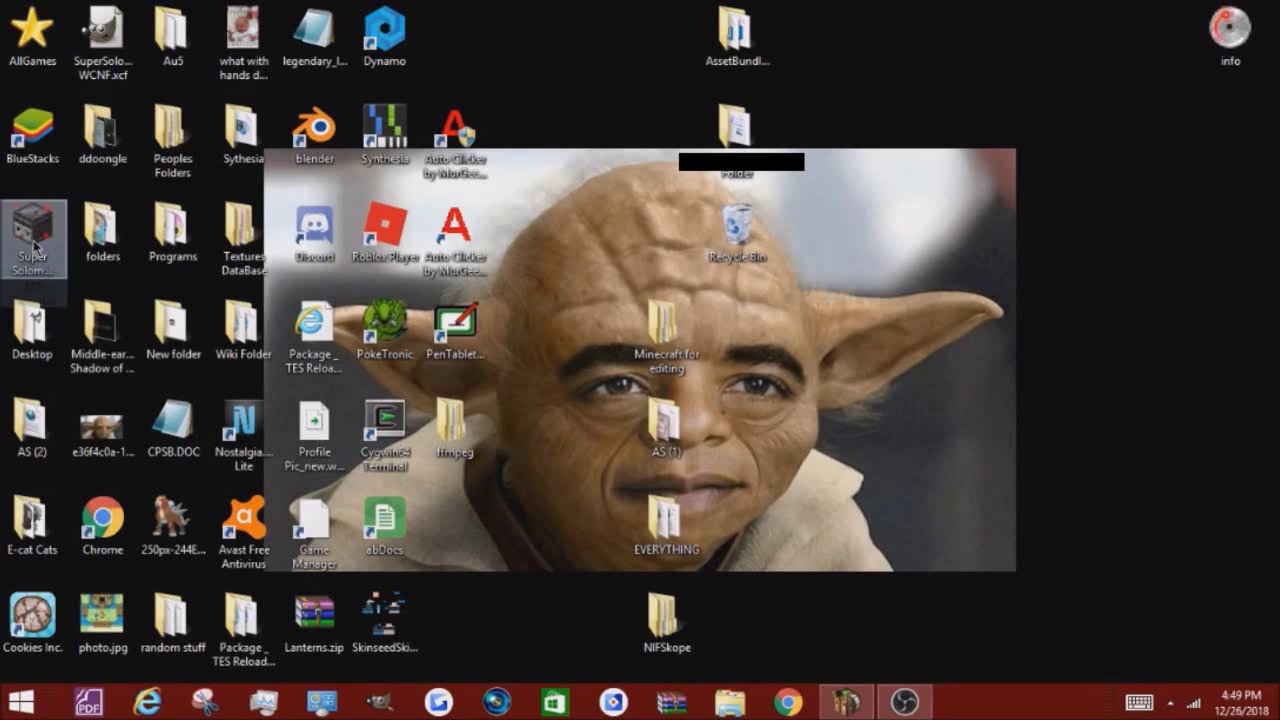Launch Chrome from the desktop shortcut

pos(102,527)
